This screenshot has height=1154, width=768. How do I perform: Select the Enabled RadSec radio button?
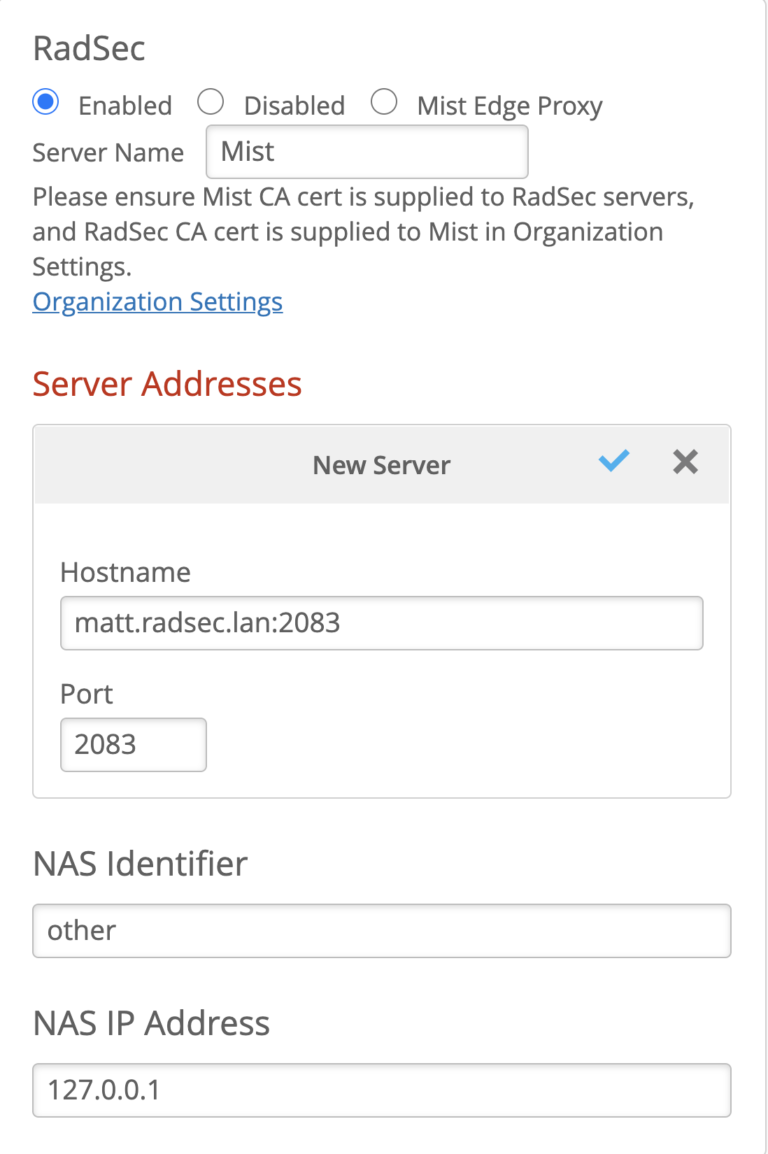coord(46,102)
